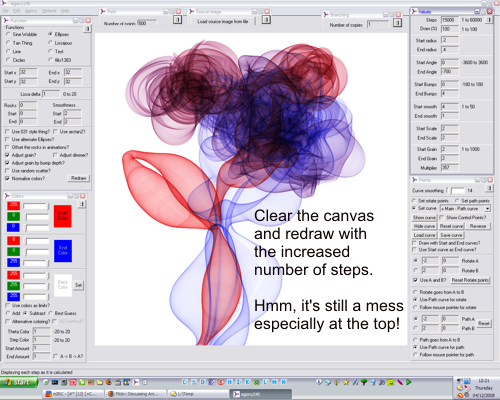Switch to L:\Temp taskbar window
500x400 pixels.
coord(197,394)
